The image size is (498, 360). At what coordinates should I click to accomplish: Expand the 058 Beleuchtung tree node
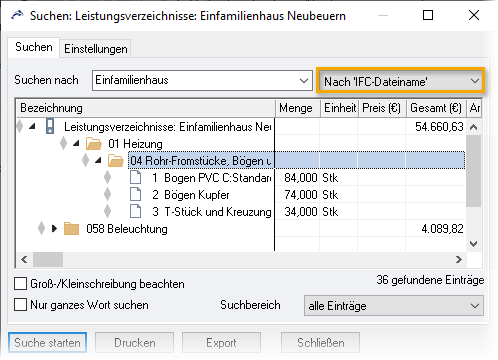pyautogui.click(x=54, y=229)
